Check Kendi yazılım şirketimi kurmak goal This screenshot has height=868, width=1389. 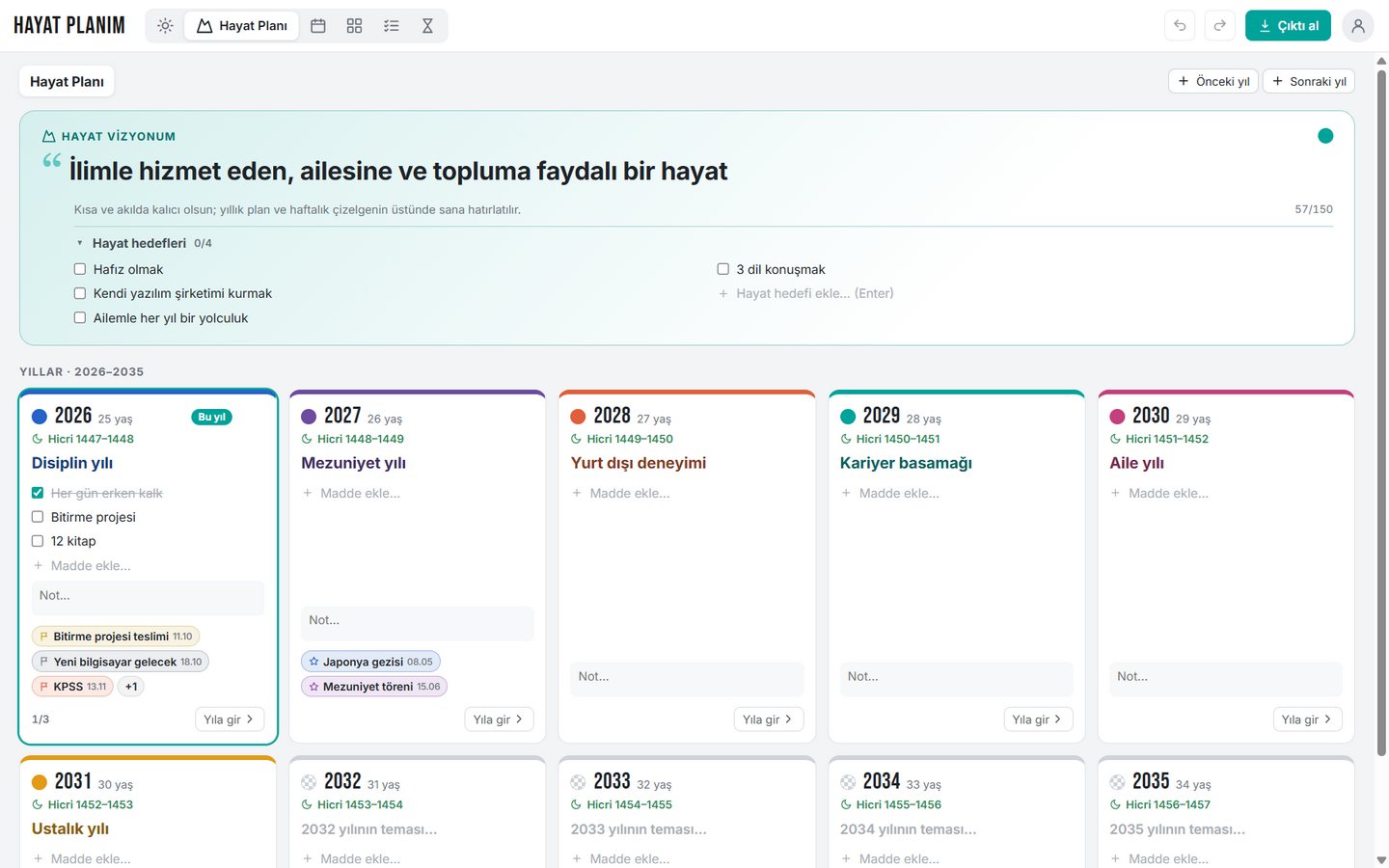click(80, 293)
